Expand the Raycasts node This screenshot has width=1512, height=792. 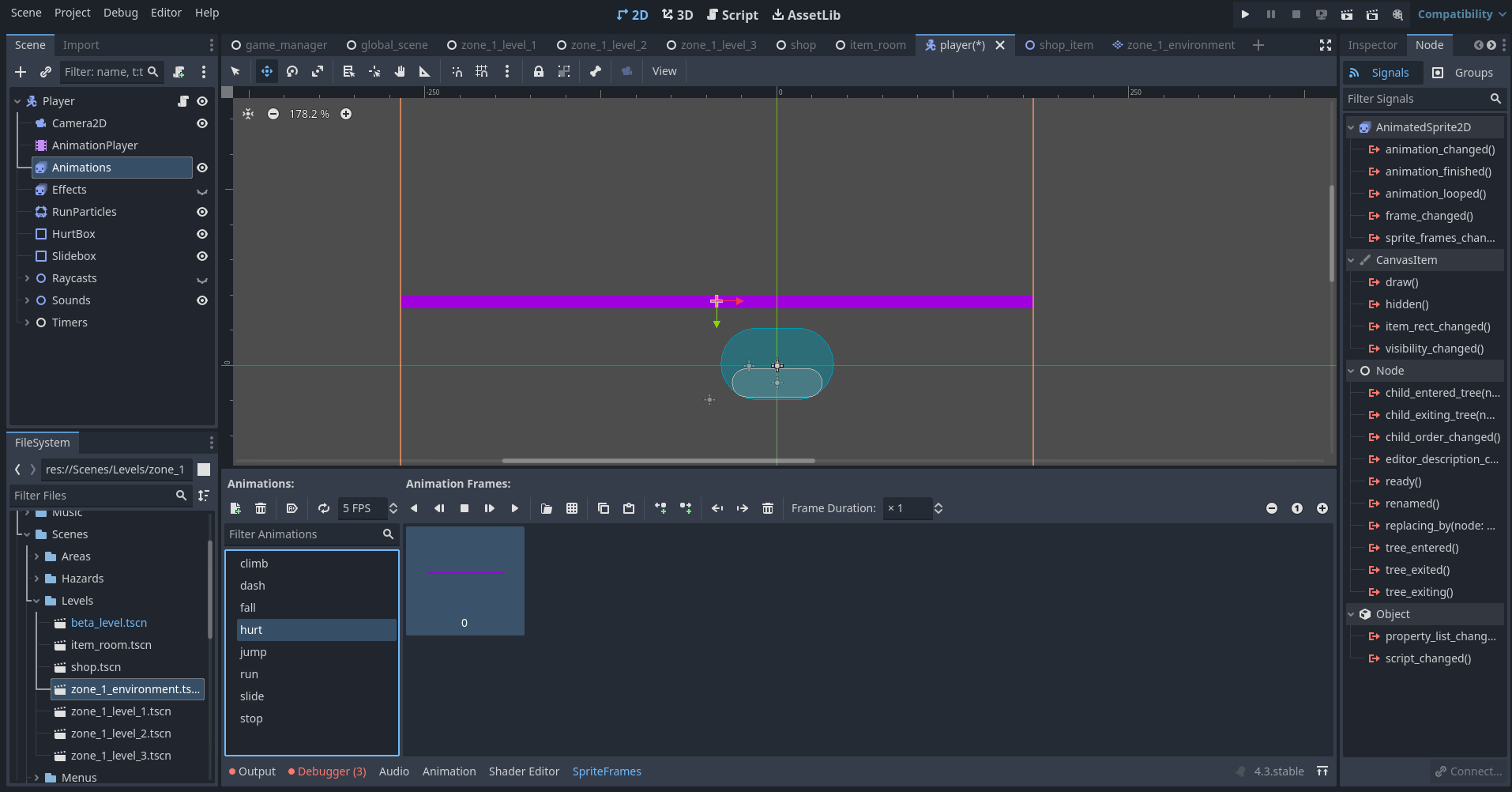[27, 278]
